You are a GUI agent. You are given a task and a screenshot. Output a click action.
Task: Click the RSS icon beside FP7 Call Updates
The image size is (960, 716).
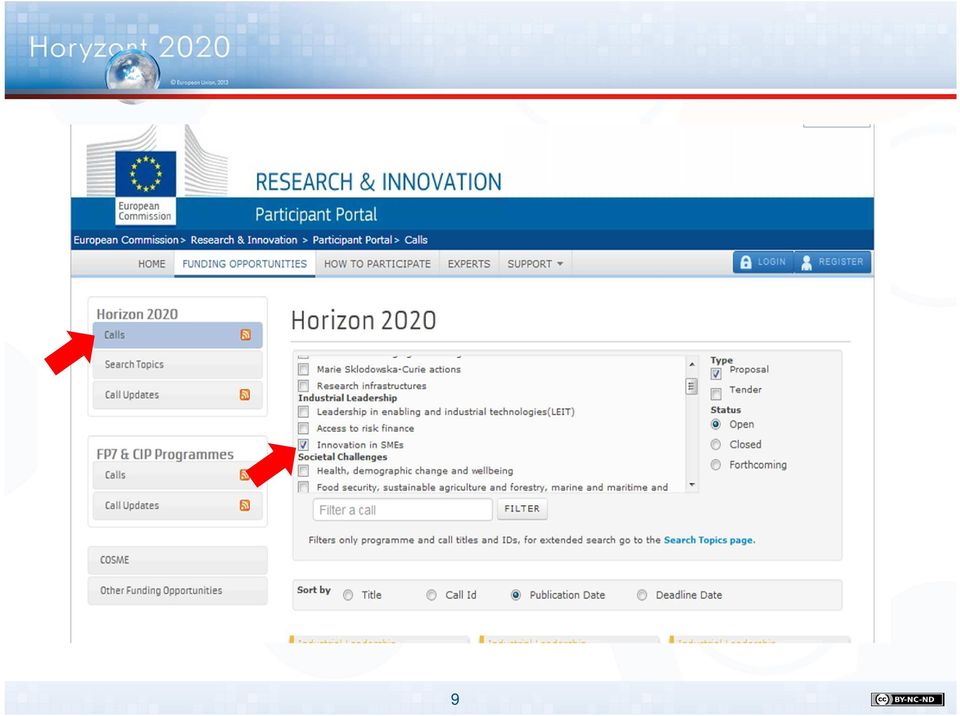tap(245, 505)
